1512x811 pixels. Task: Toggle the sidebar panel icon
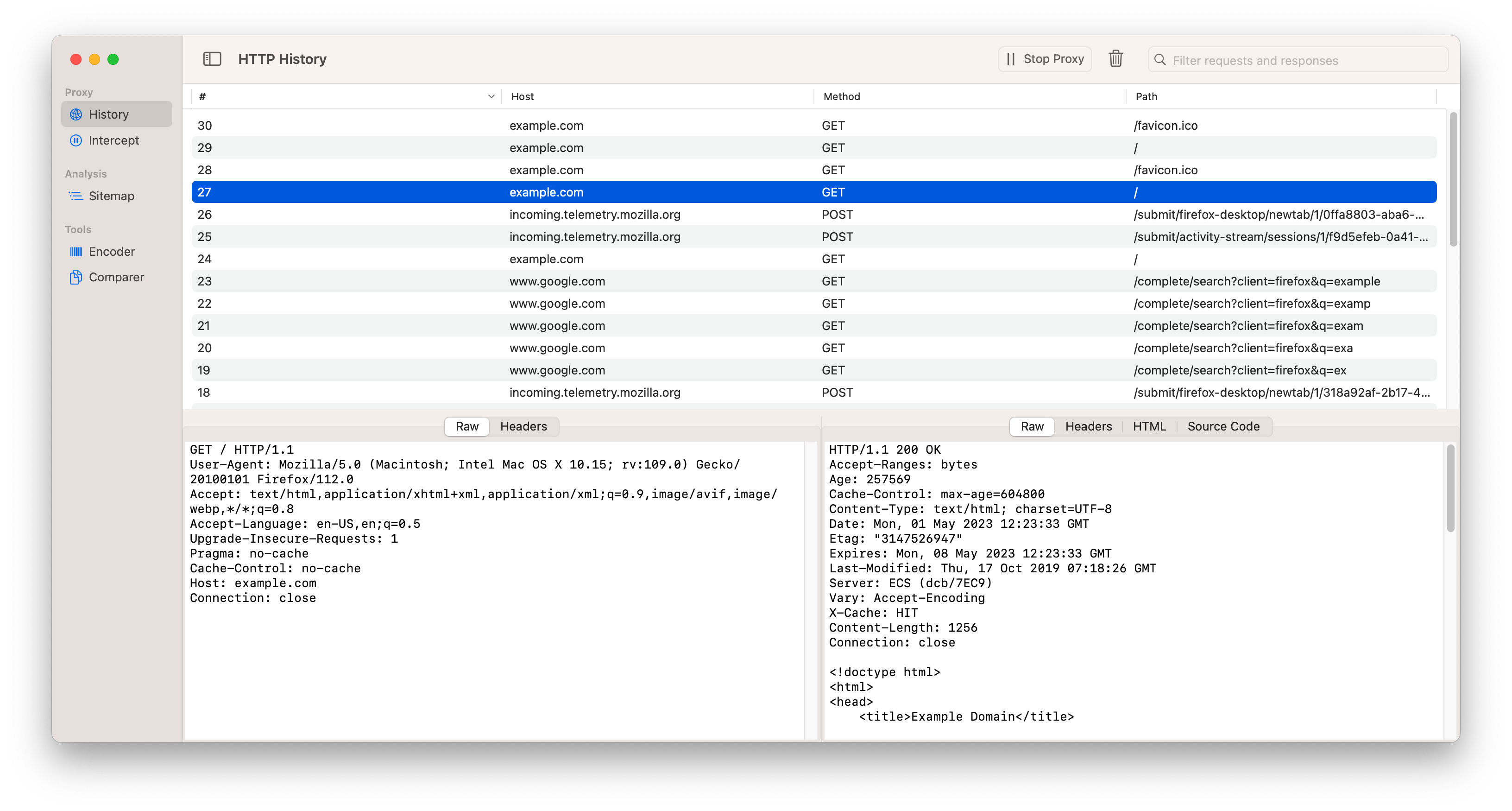pyautogui.click(x=212, y=59)
